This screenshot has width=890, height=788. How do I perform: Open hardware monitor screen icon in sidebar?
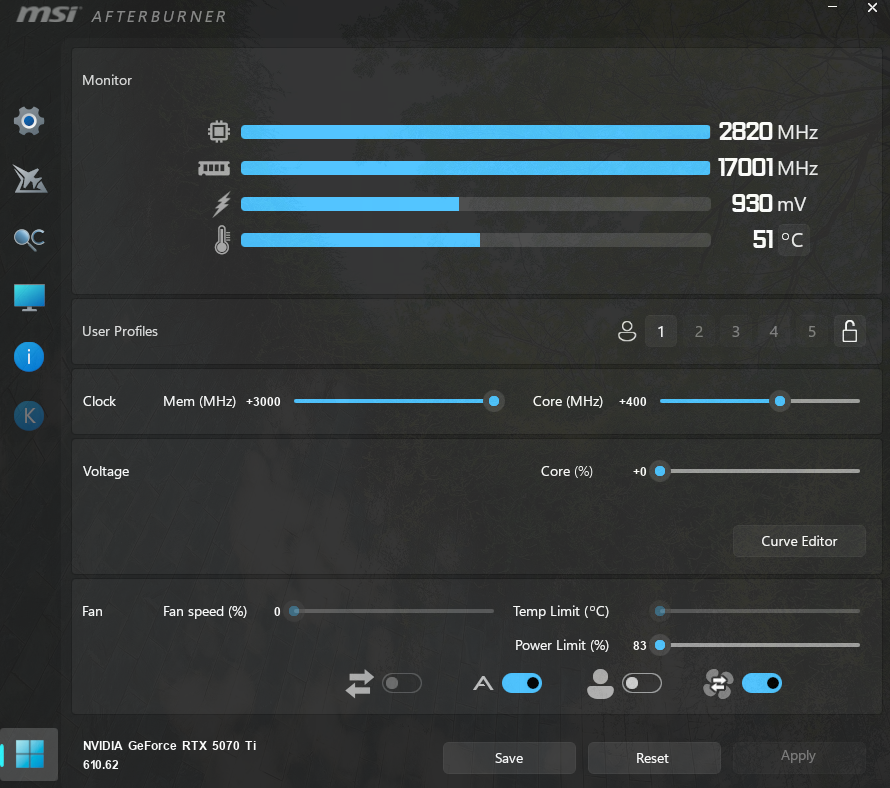29,297
